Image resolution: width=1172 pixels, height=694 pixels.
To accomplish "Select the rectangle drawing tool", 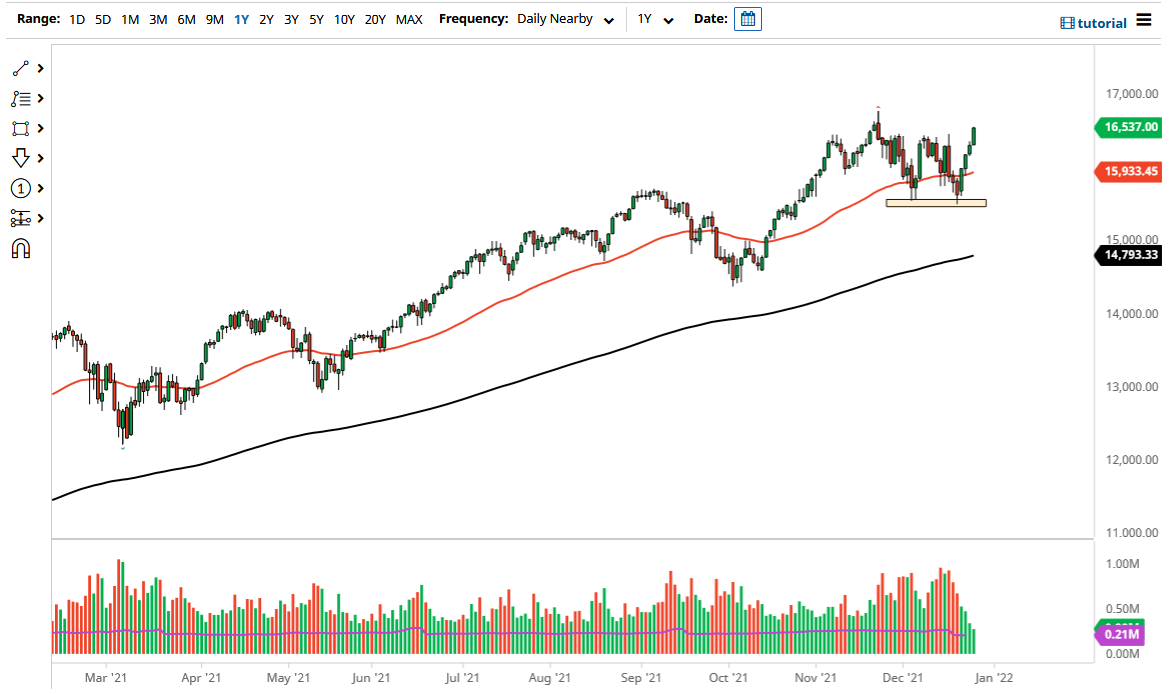I will click(18, 128).
